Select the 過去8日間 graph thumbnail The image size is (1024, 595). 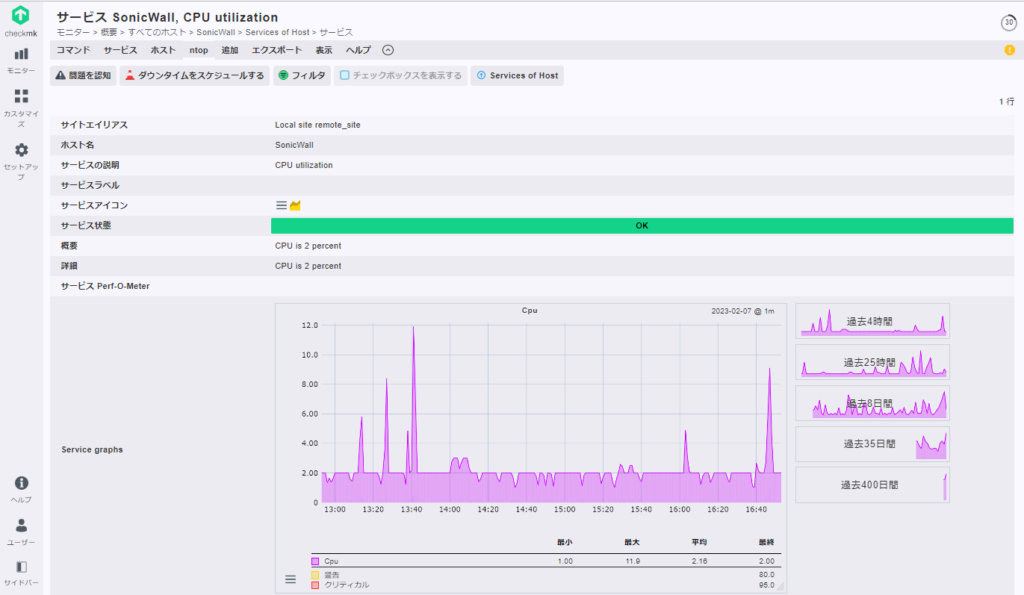(x=872, y=403)
